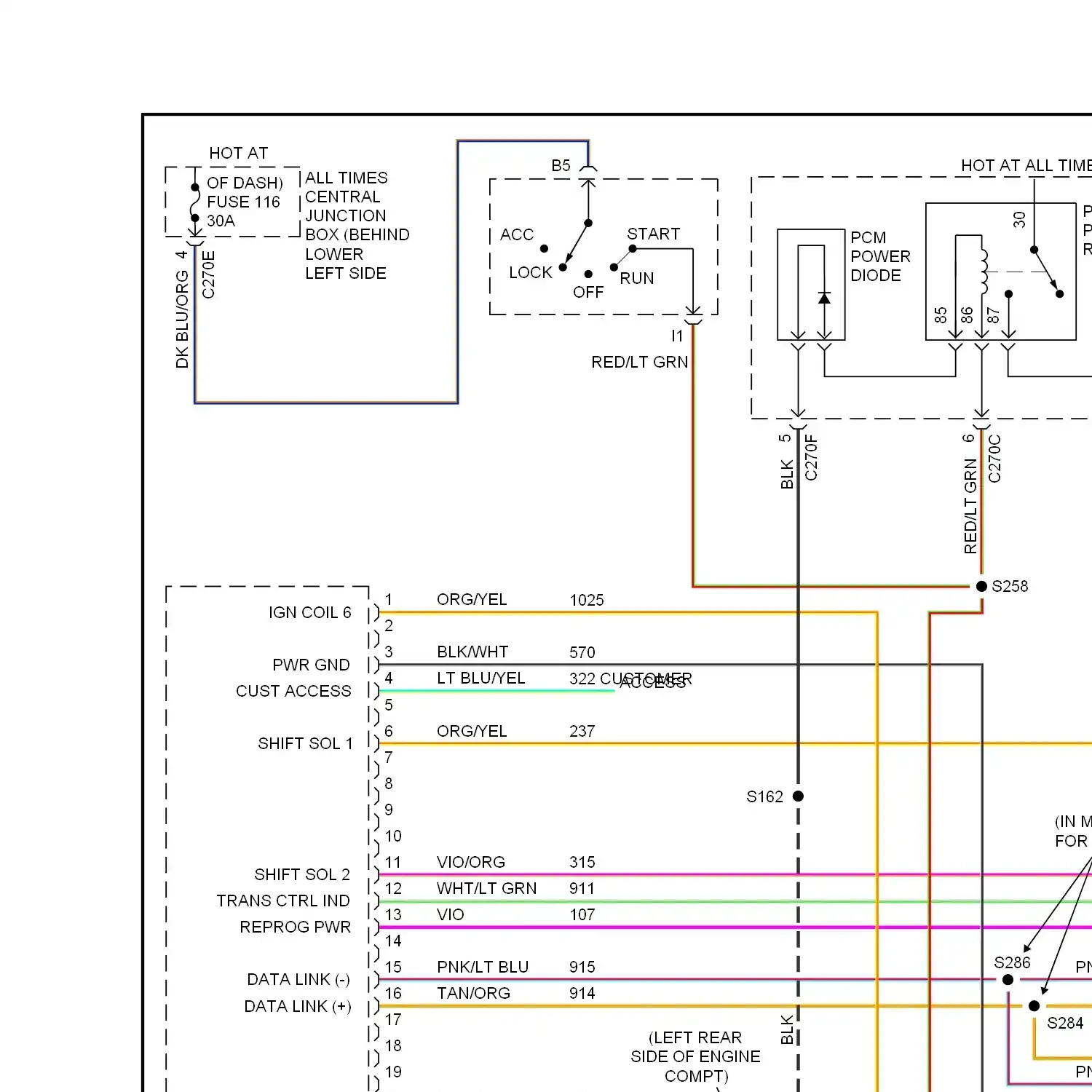
Task: Select the horizontal "RED/LT GRN" label under I1
Action: 639,362
